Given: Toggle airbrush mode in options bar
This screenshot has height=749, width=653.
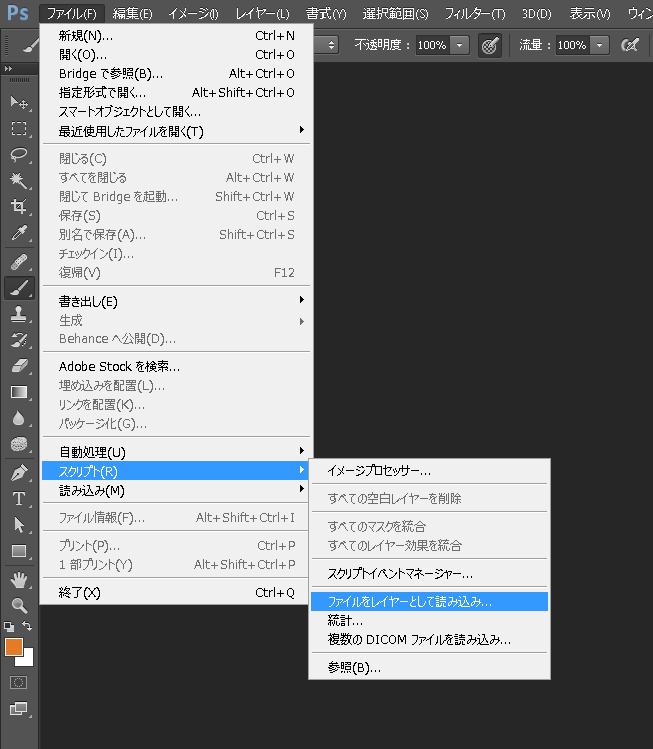Looking at the screenshot, I should pos(630,45).
